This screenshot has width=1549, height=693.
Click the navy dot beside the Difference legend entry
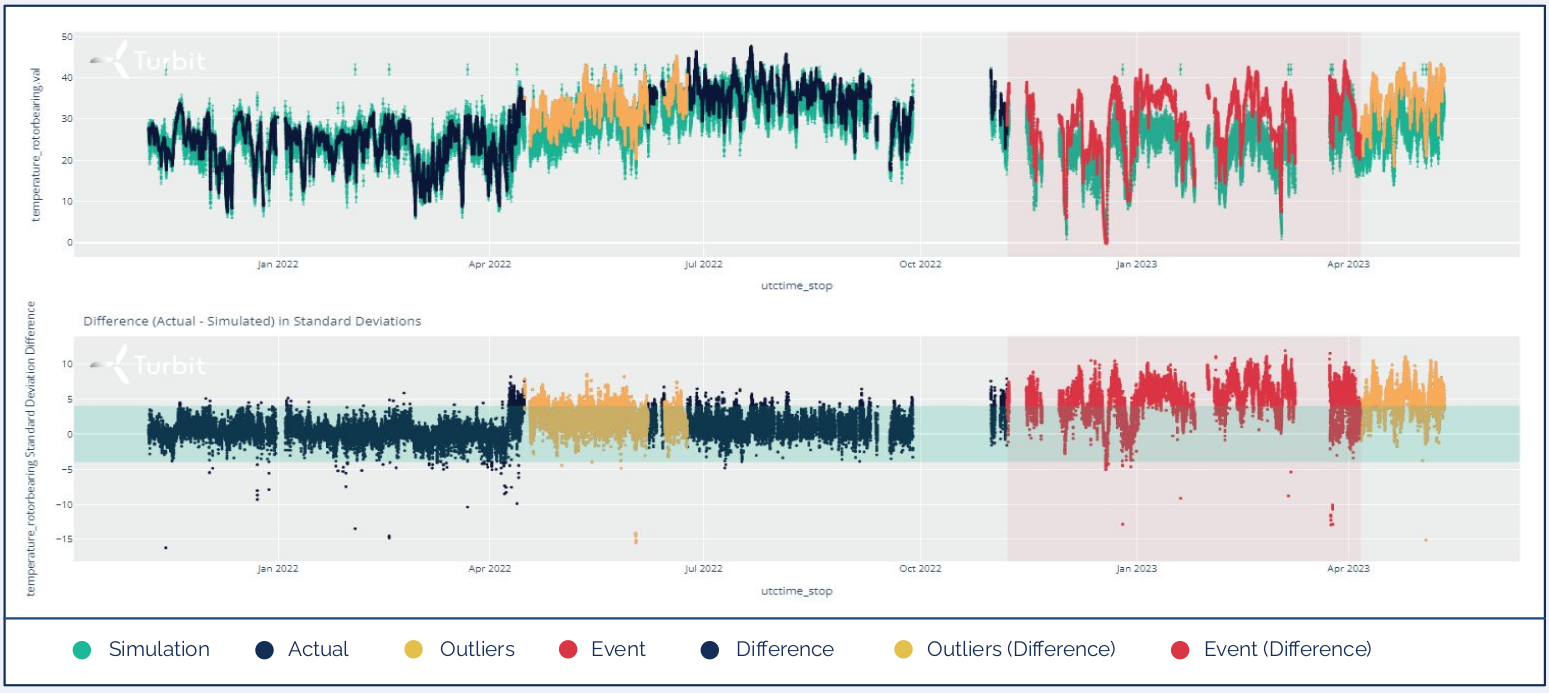click(x=711, y=650)
